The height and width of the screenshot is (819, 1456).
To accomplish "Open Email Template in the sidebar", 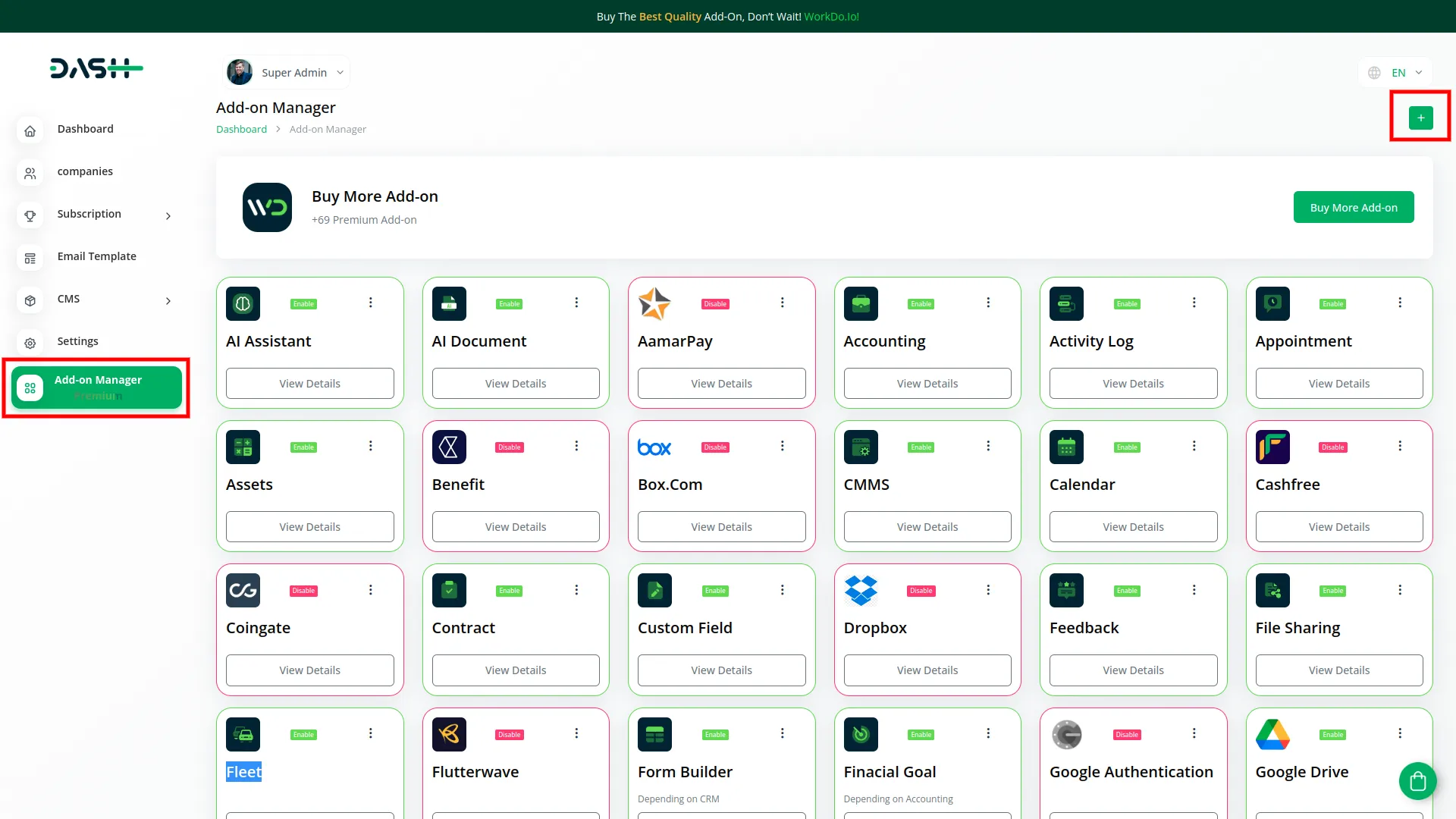I will click(x=96, y=256).
